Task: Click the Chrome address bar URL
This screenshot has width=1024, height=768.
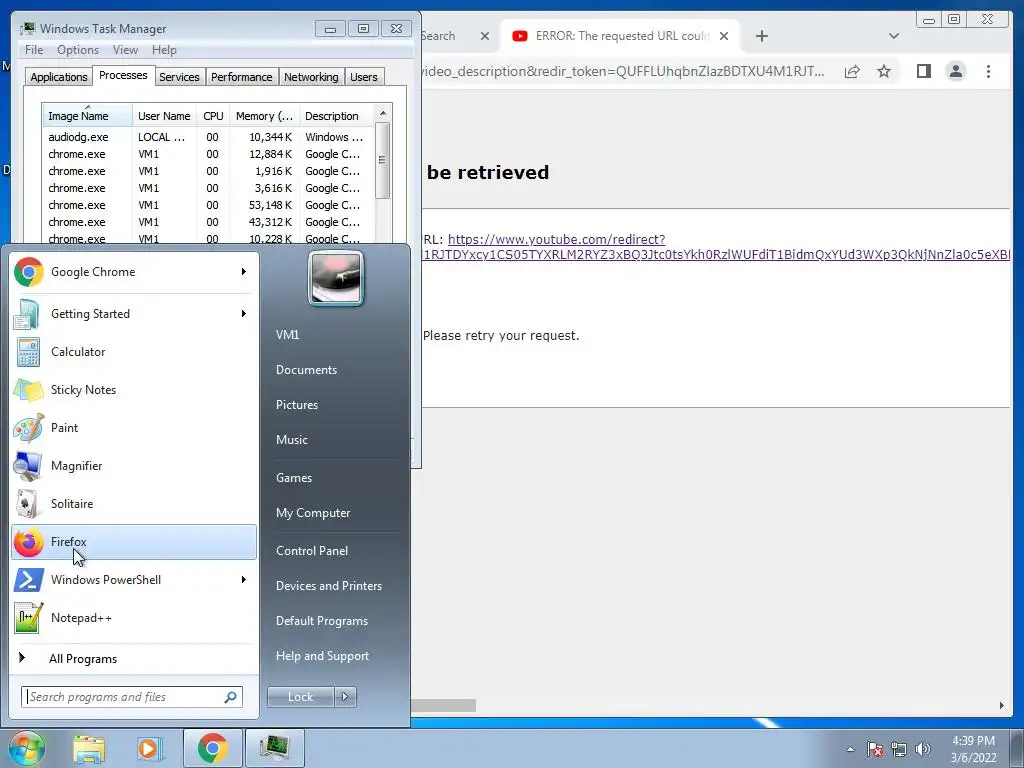Action: (x=623, y=71)
